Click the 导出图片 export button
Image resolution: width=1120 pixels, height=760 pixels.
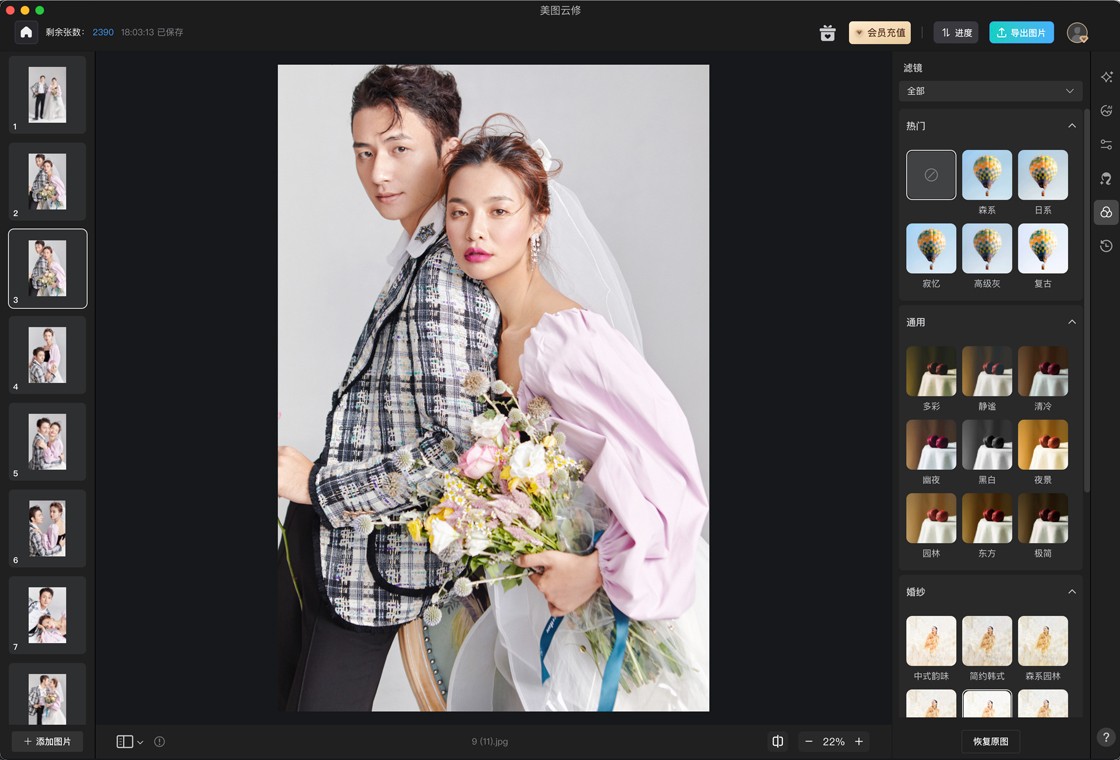tap(1021, 33)
